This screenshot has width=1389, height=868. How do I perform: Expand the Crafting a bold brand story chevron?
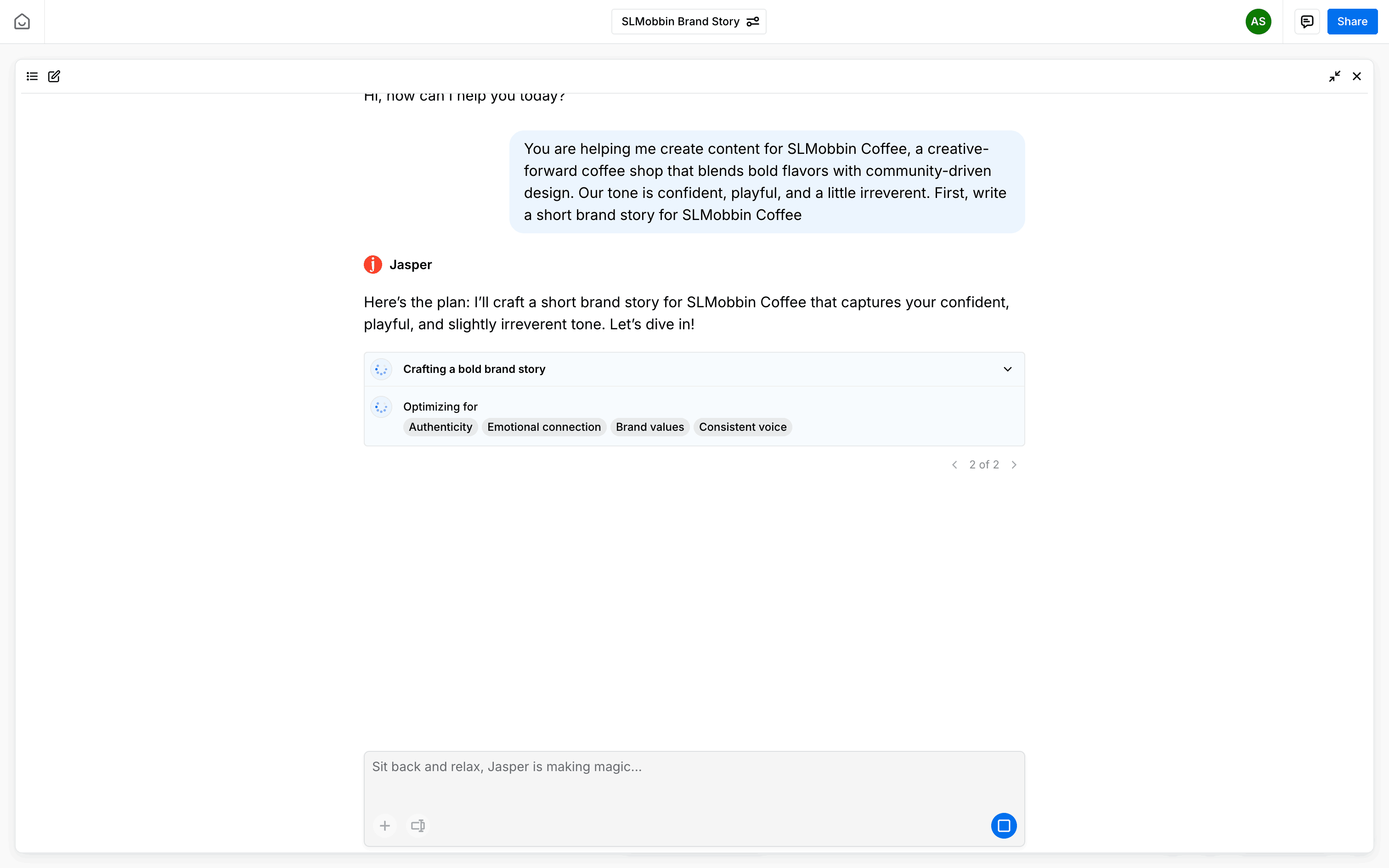point(1007,369)
